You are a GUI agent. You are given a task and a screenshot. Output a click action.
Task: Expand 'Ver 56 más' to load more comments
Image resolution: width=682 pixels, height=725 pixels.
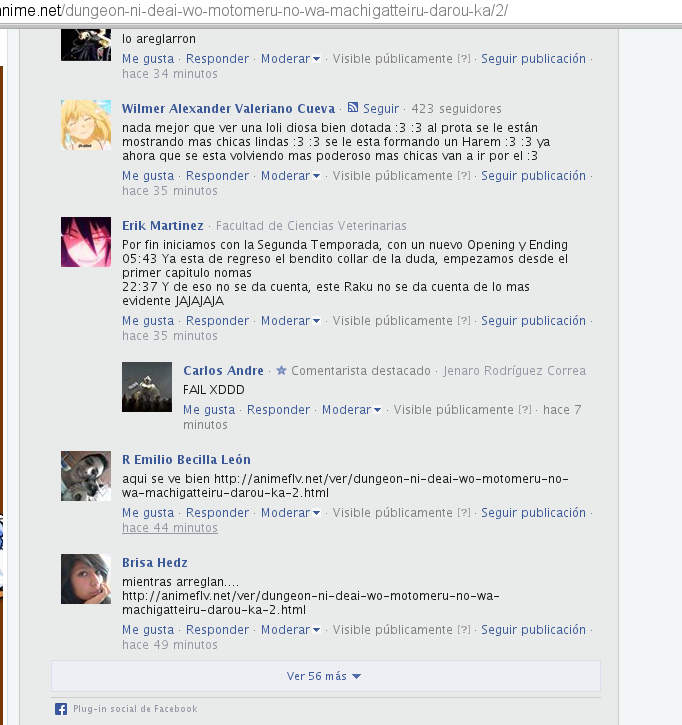(326, 676)
